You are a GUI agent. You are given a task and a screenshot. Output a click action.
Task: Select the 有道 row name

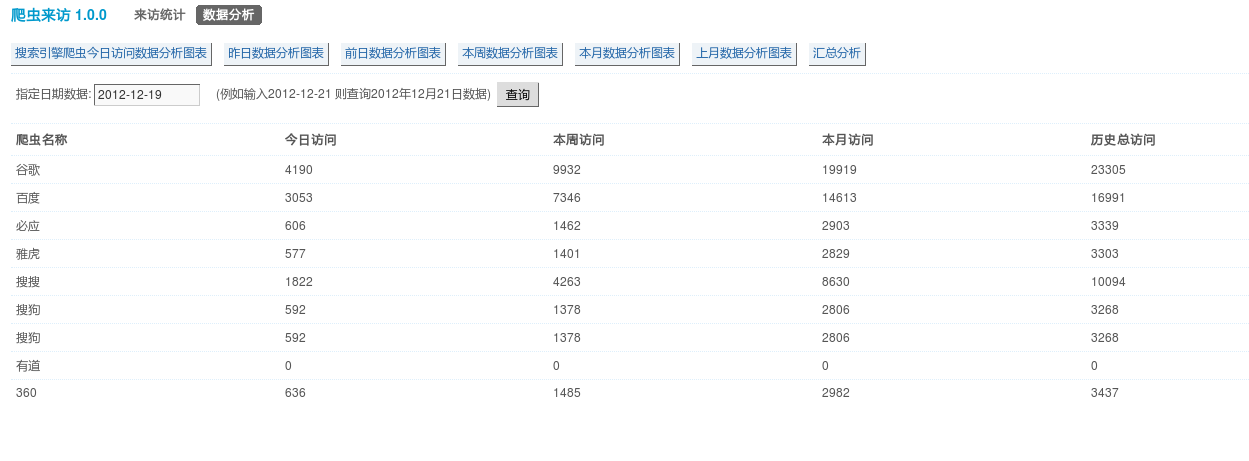[x=28, y=366]
